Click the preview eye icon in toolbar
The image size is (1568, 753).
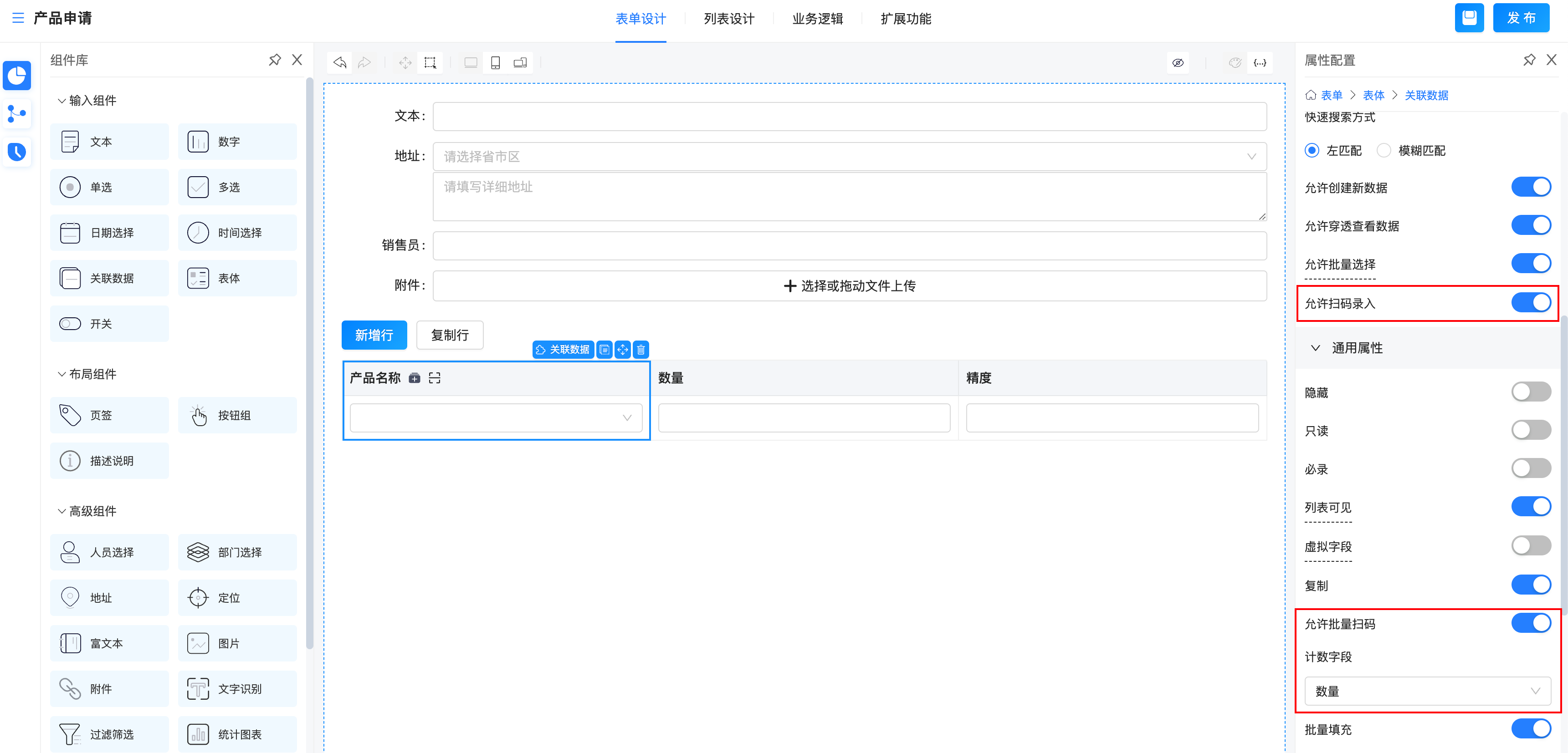click(x=1178, y=63)
